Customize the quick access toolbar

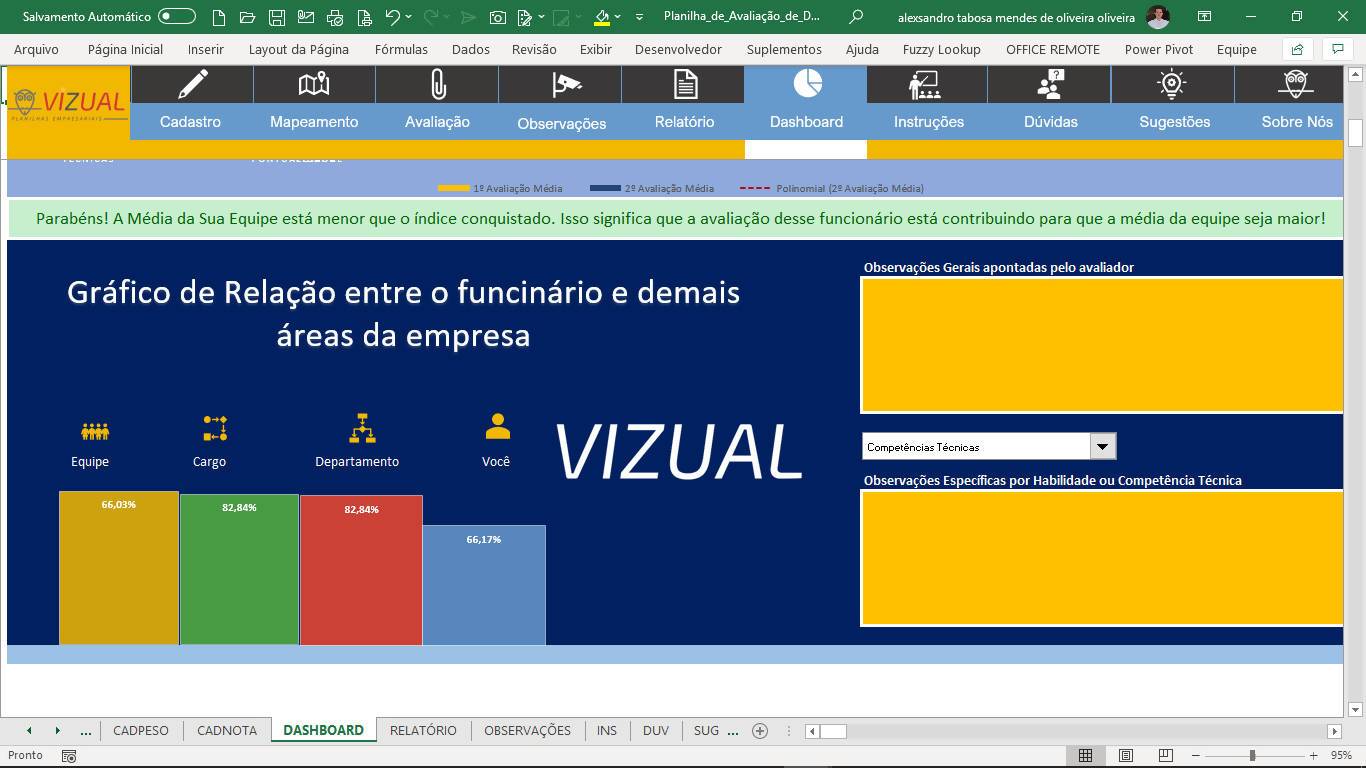click(x=640, y=17)
